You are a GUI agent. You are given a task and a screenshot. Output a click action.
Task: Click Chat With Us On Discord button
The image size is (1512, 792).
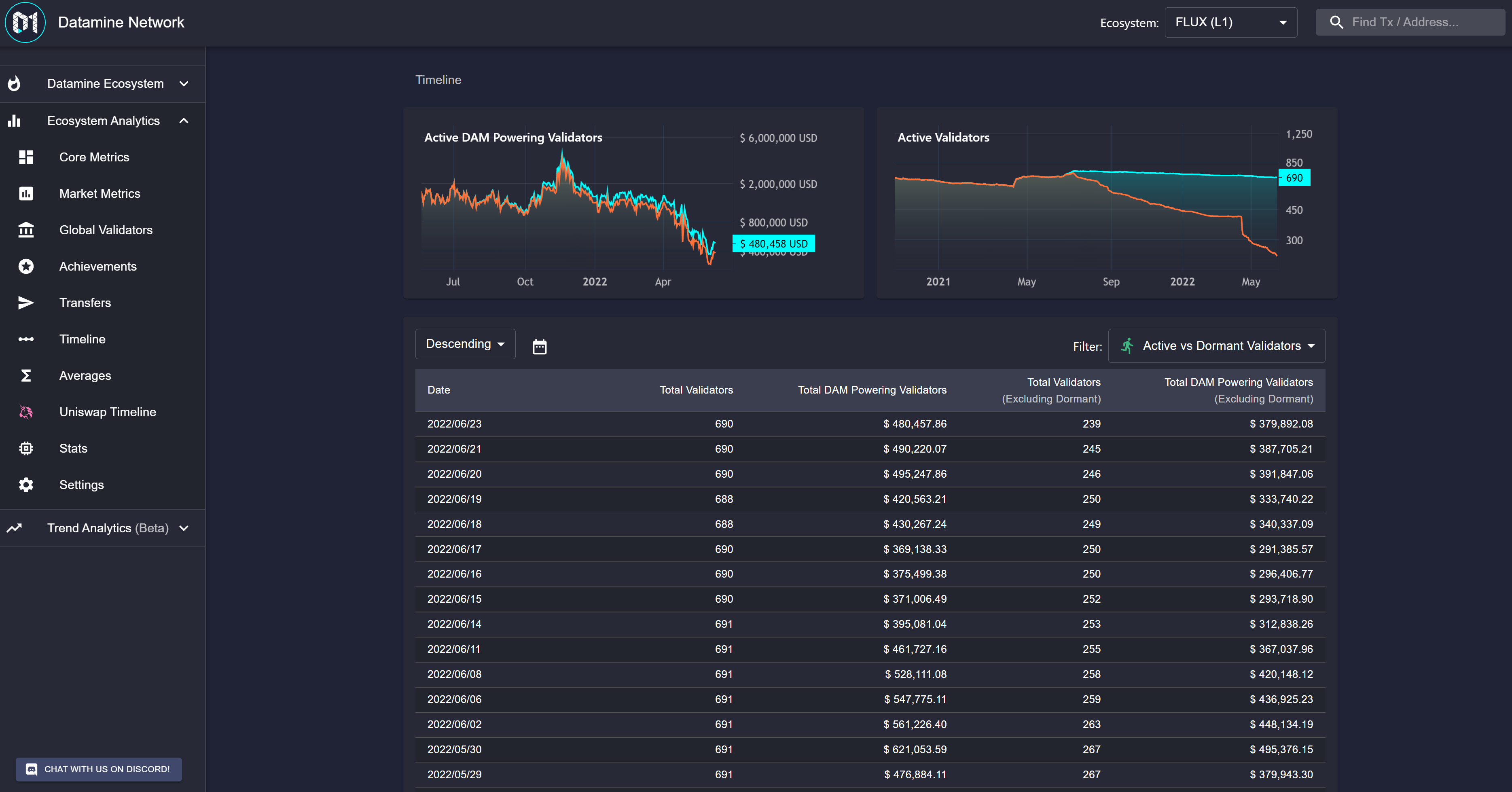99,769
